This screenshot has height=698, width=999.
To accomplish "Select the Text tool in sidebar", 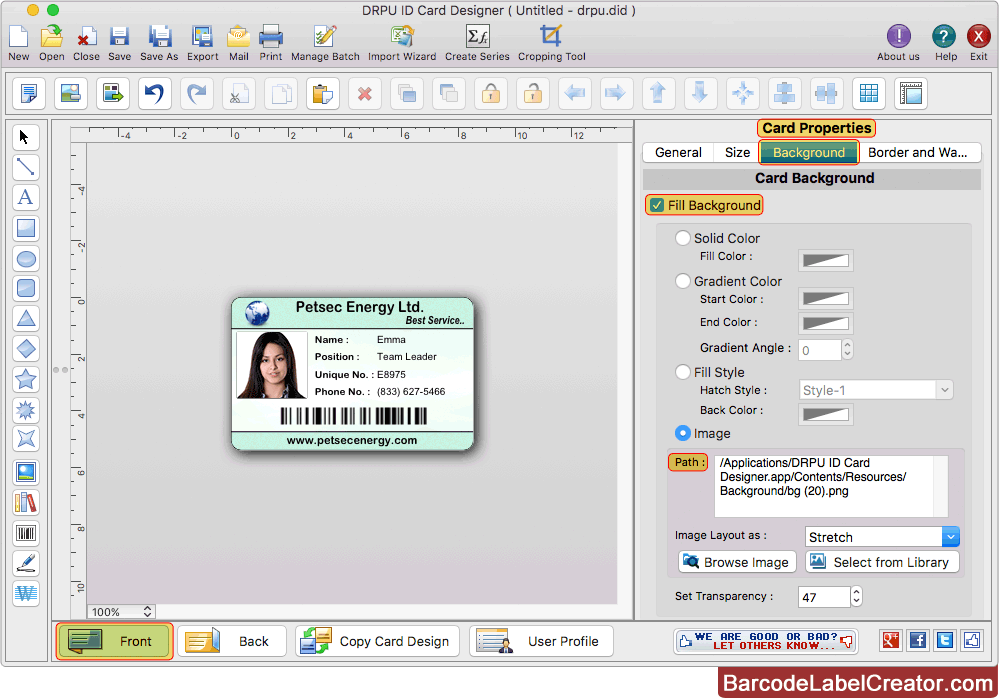I will pyautogui.click(x=26, y=198).
